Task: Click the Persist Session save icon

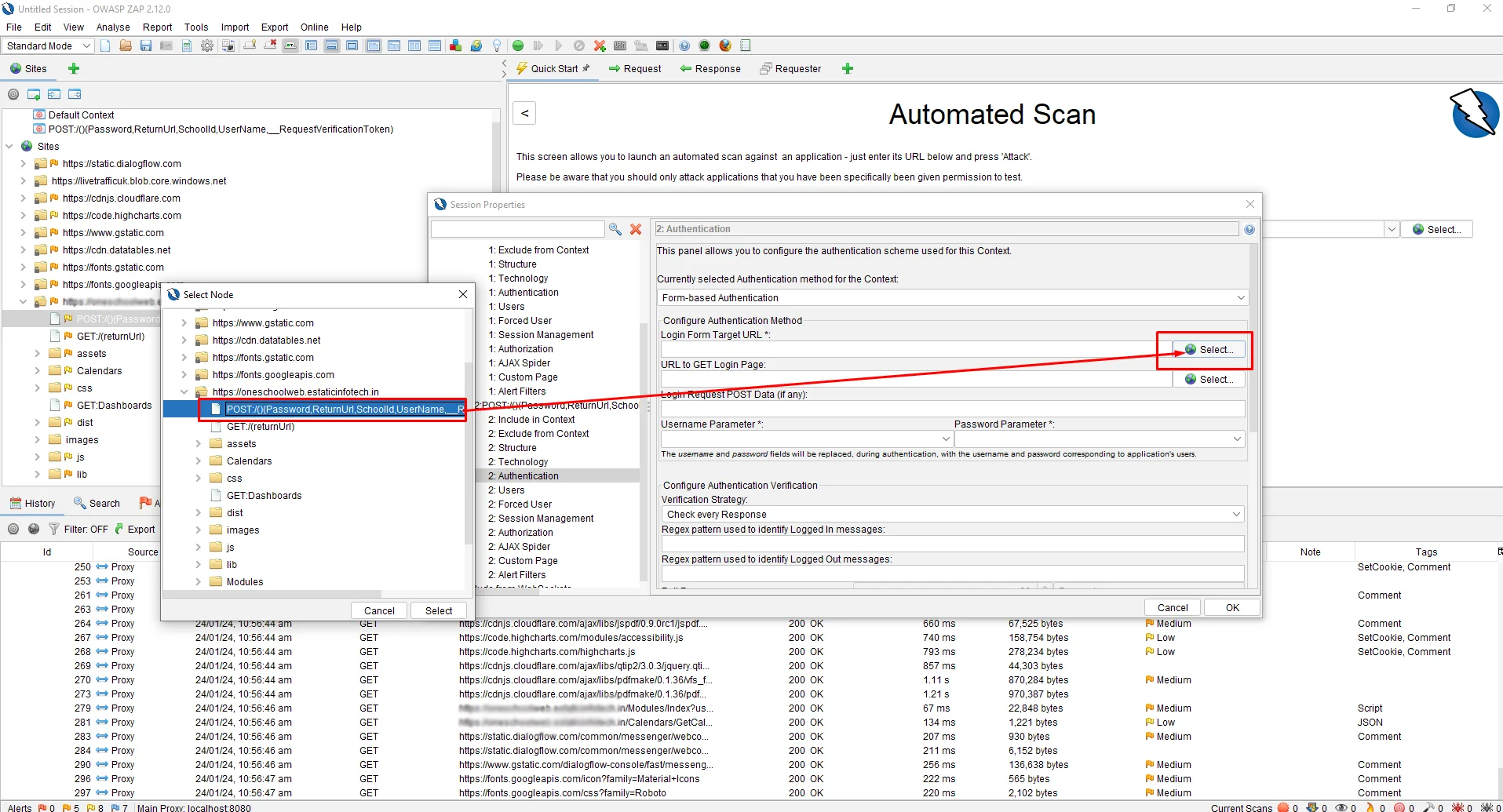Action: [146, 46]
